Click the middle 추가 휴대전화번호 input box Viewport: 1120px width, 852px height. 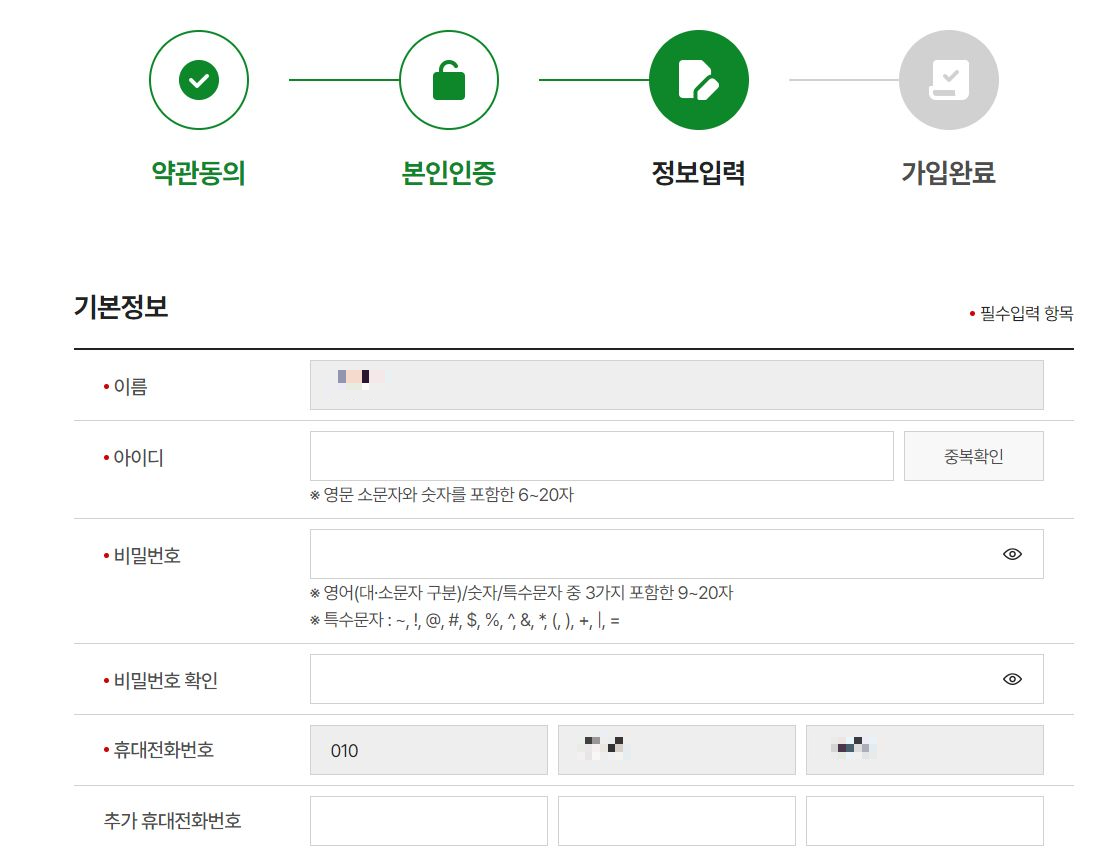coord(676,820)
